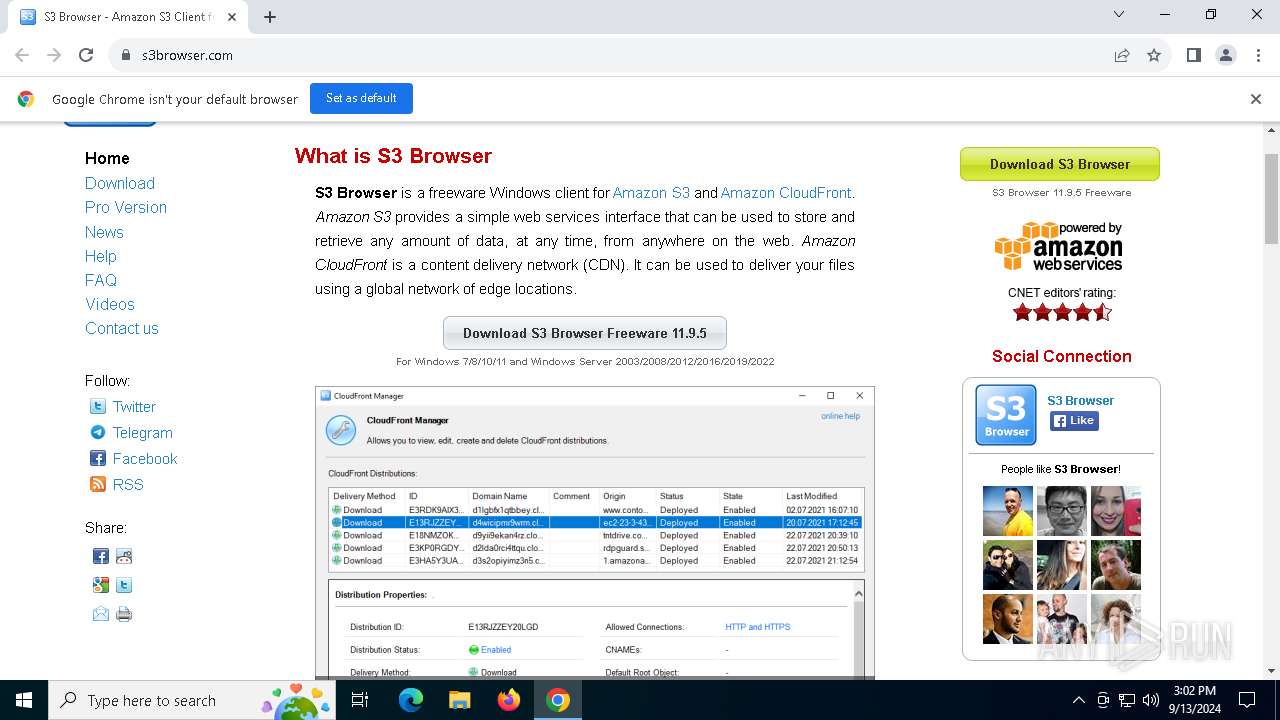Click the green Download S3 Browser button
1280x720 pixels.
click(1060, 164)
